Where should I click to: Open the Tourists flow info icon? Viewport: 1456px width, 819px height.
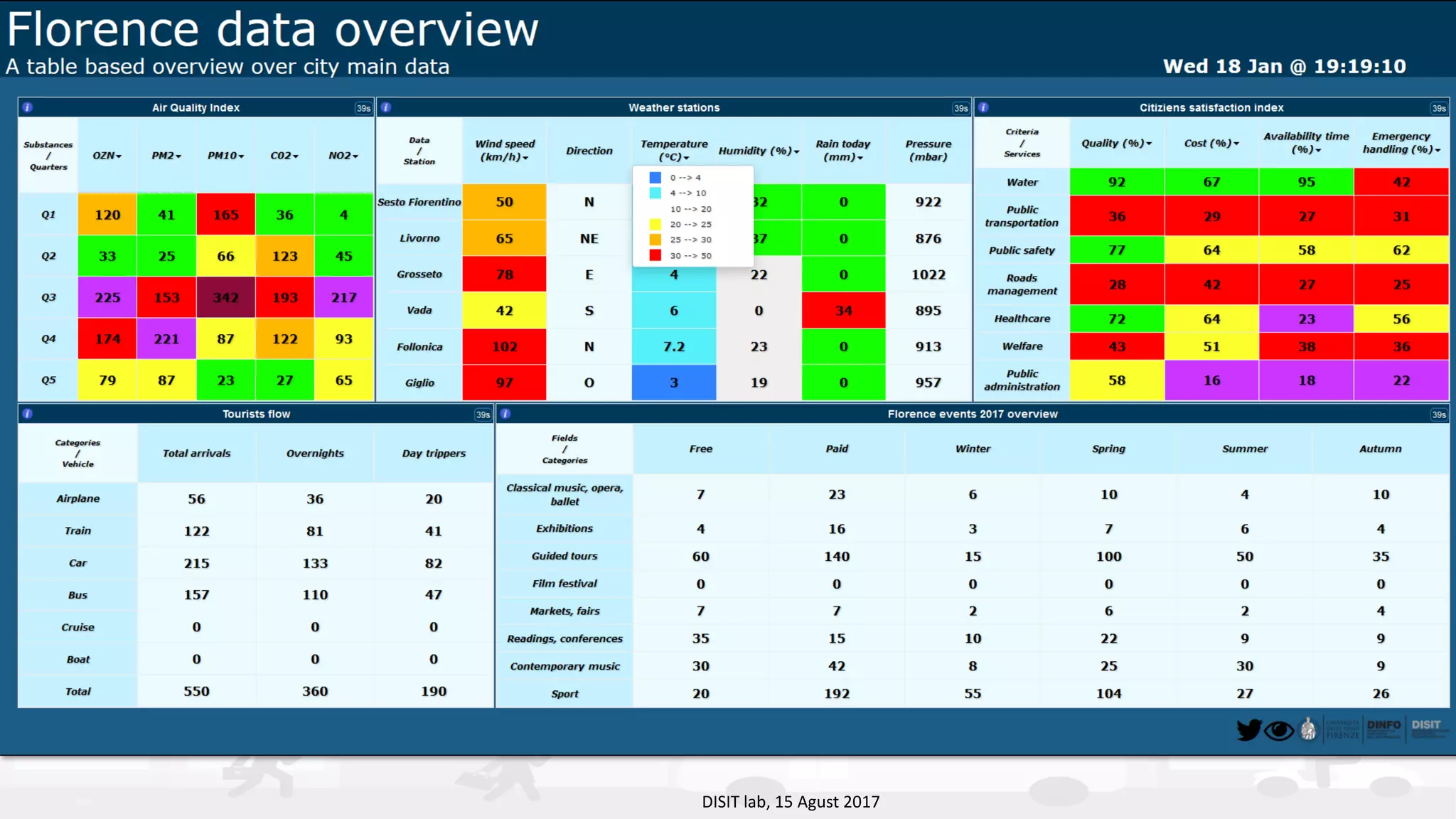(x=27, y=414)
